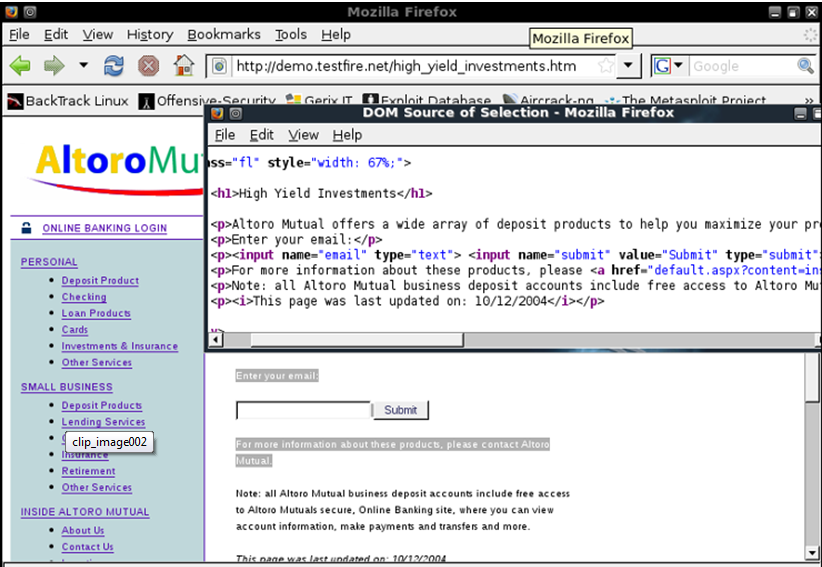Reload the page with the Refresh icon
Screen dimensions: 822x567
(114, 66)
